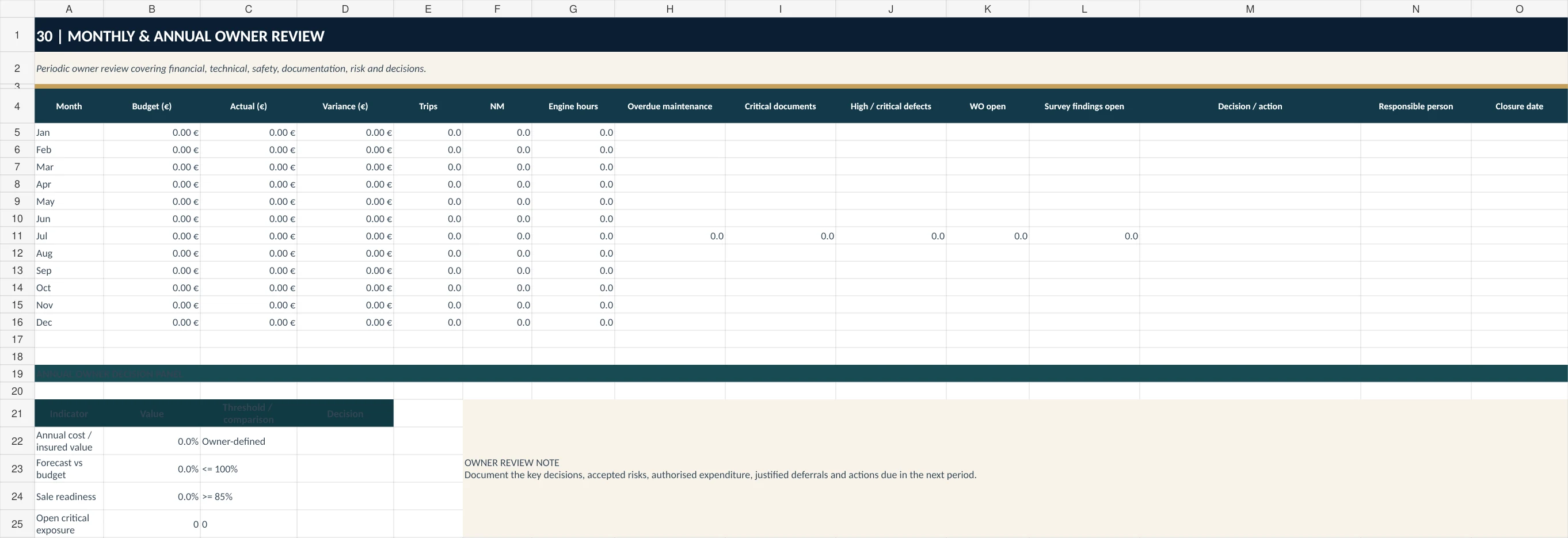Select the "Aug" month cell
The width and height of the screenshot is (1568, 538).
[x=68, y=253]
